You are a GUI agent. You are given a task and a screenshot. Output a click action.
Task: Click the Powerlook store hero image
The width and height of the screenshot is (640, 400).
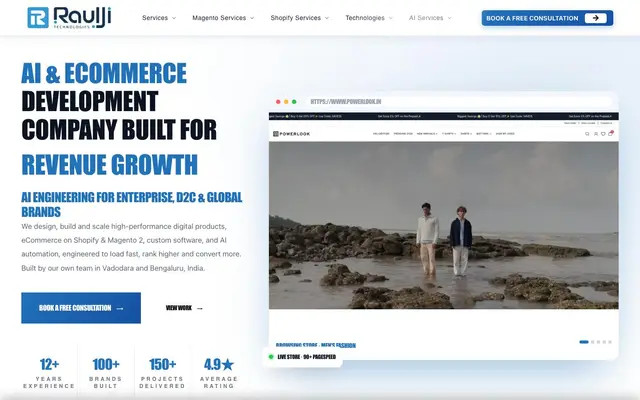444,225
